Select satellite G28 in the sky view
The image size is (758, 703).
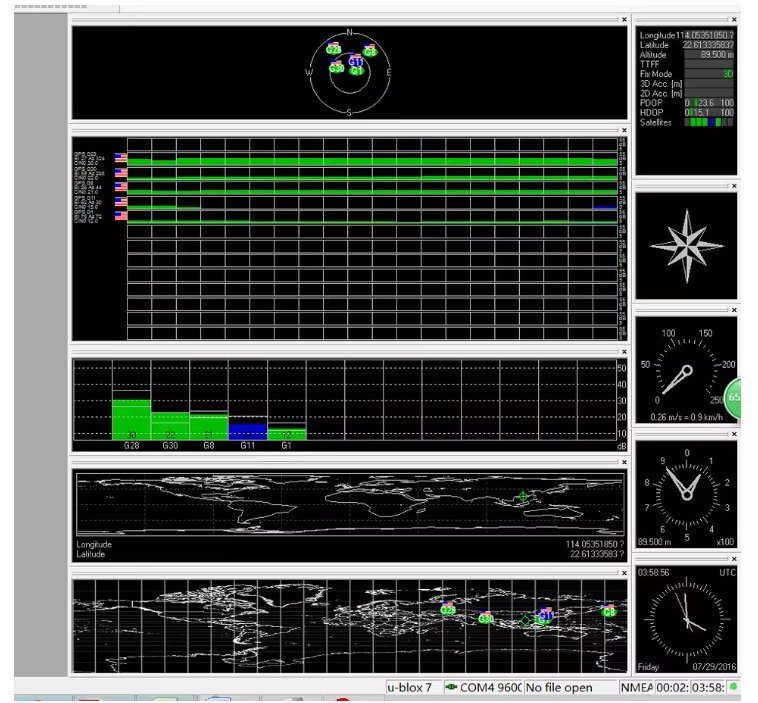334,49
